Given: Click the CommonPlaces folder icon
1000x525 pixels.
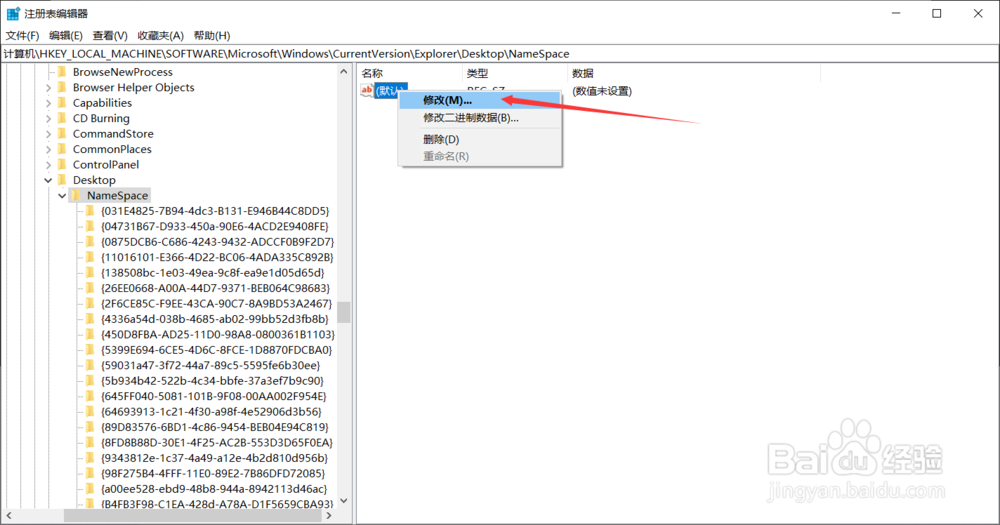Looking at the screenshot, I should pyautogui.click(x=62, y=149).
